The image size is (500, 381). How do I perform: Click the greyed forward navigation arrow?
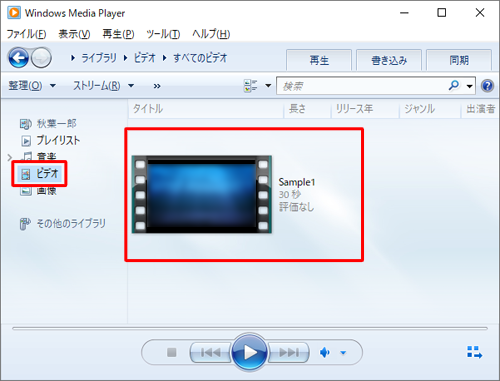pyautogui.click(x=41, y=58)
